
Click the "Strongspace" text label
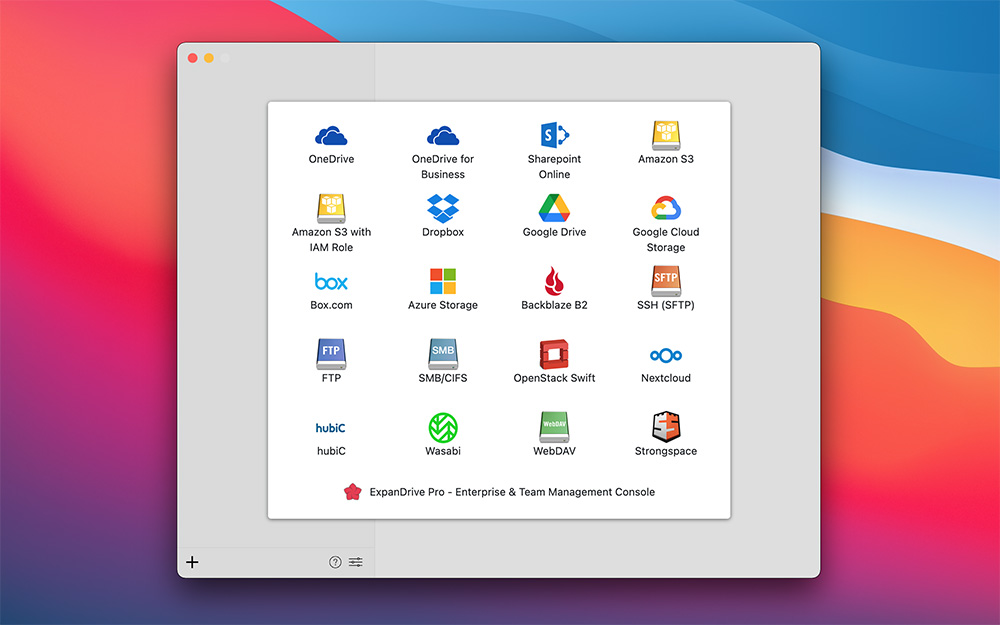[666, 451]
